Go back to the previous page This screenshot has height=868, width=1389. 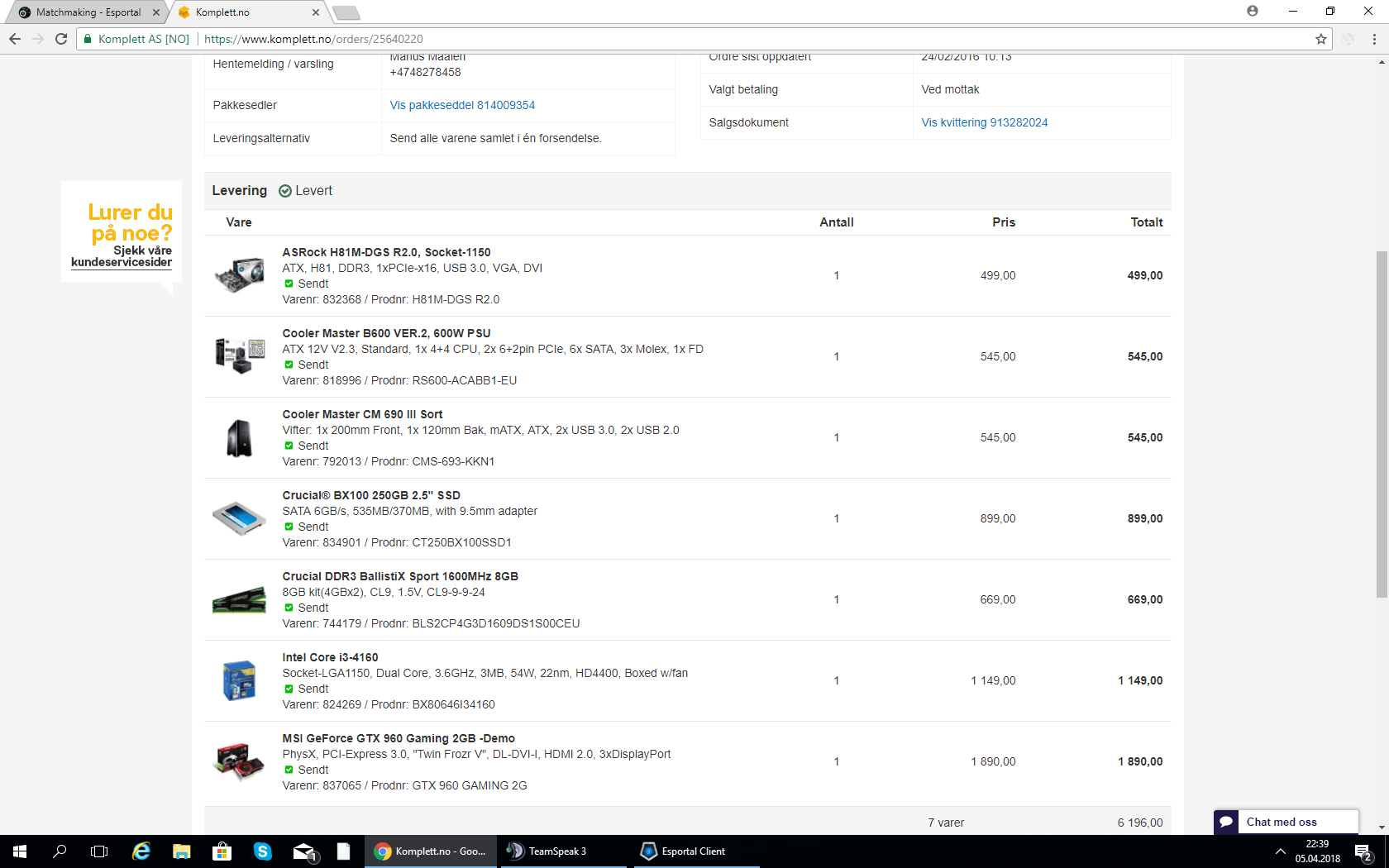coord(15,39)
